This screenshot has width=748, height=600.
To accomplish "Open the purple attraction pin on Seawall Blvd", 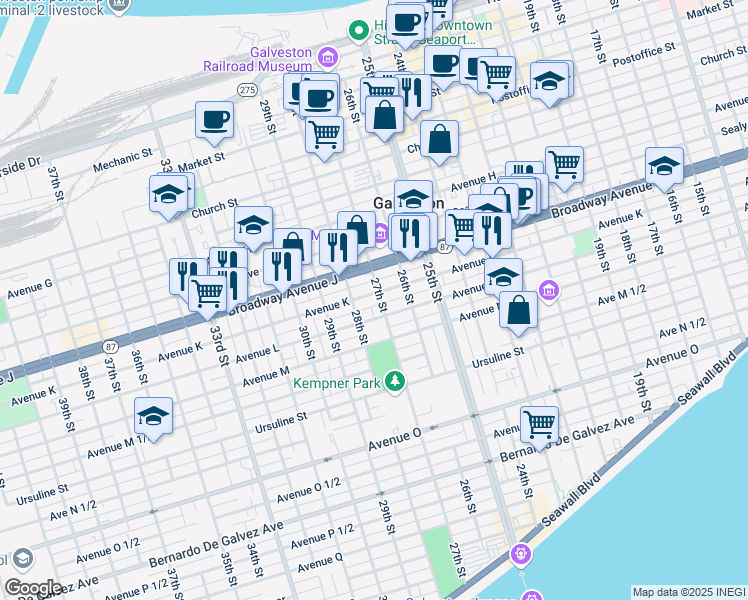I will (x=520, y=555).
